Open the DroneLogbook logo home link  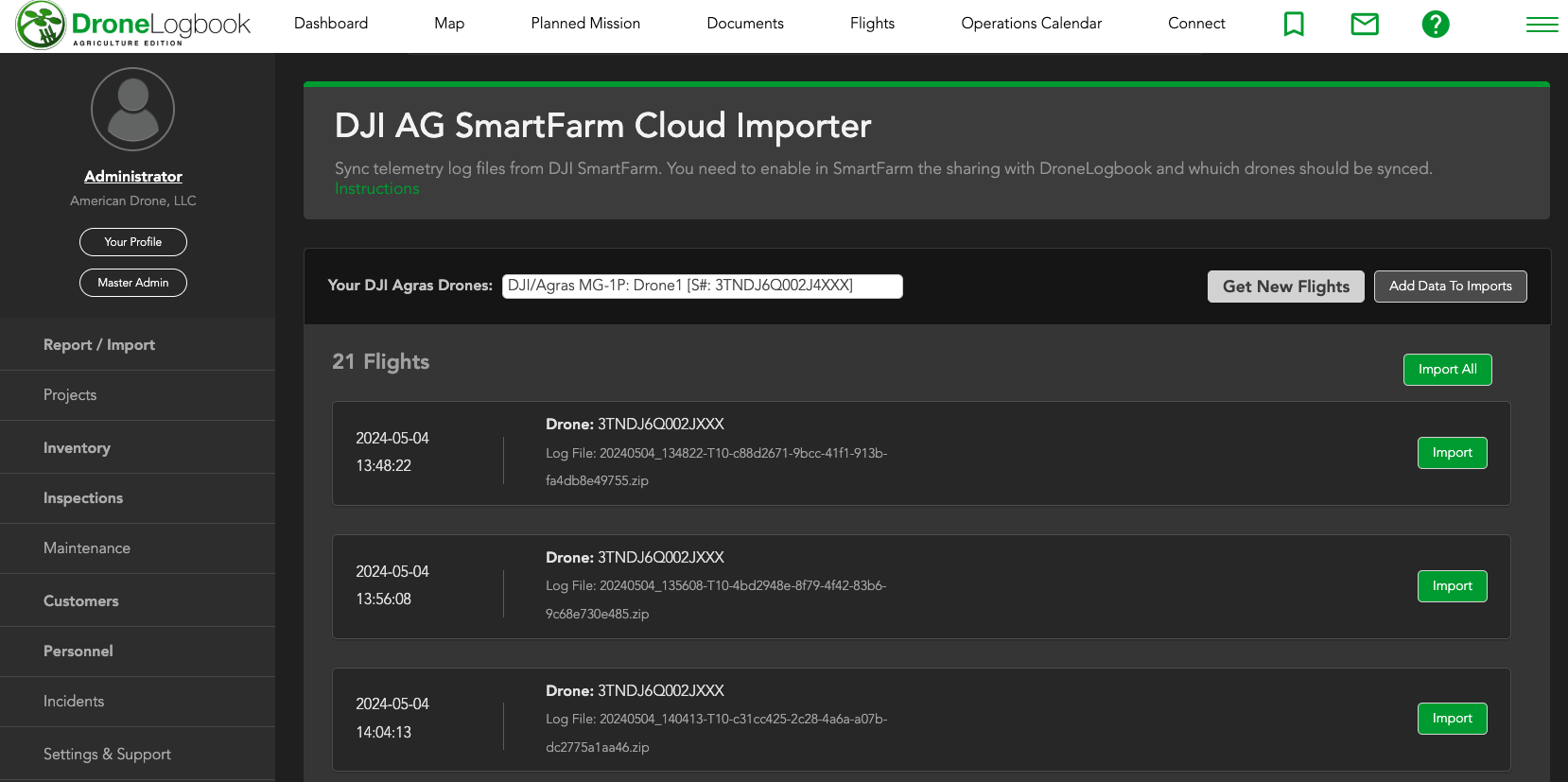[x=133, y=26]
